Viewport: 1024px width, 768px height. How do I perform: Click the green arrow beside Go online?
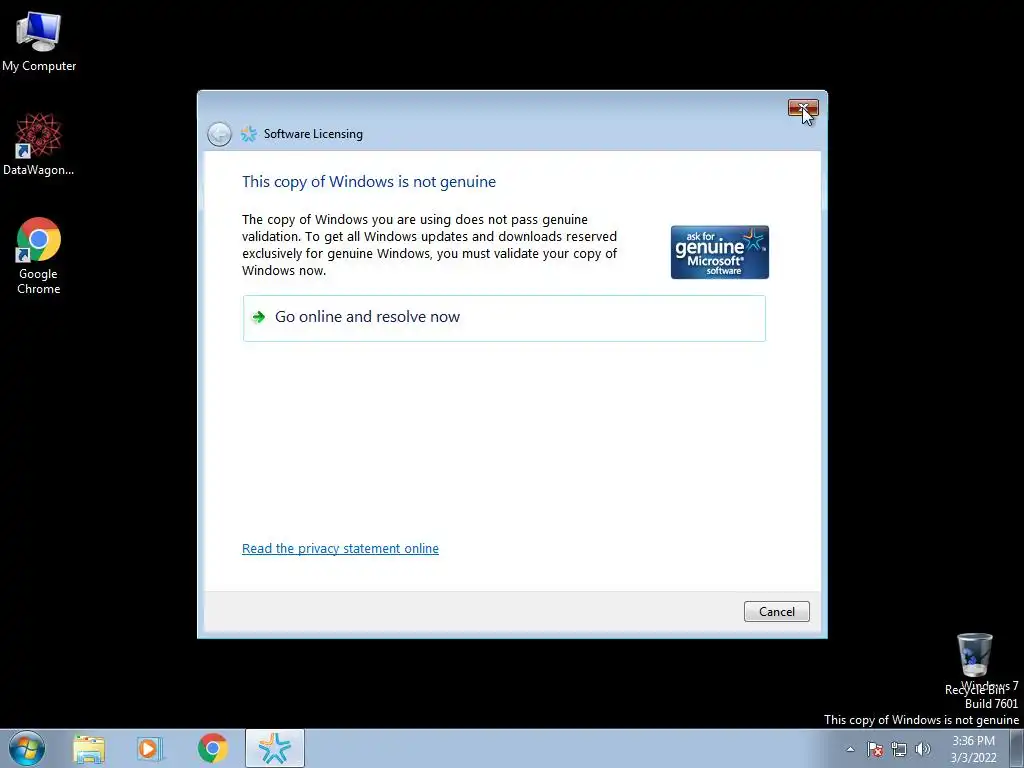coord(259,317)
